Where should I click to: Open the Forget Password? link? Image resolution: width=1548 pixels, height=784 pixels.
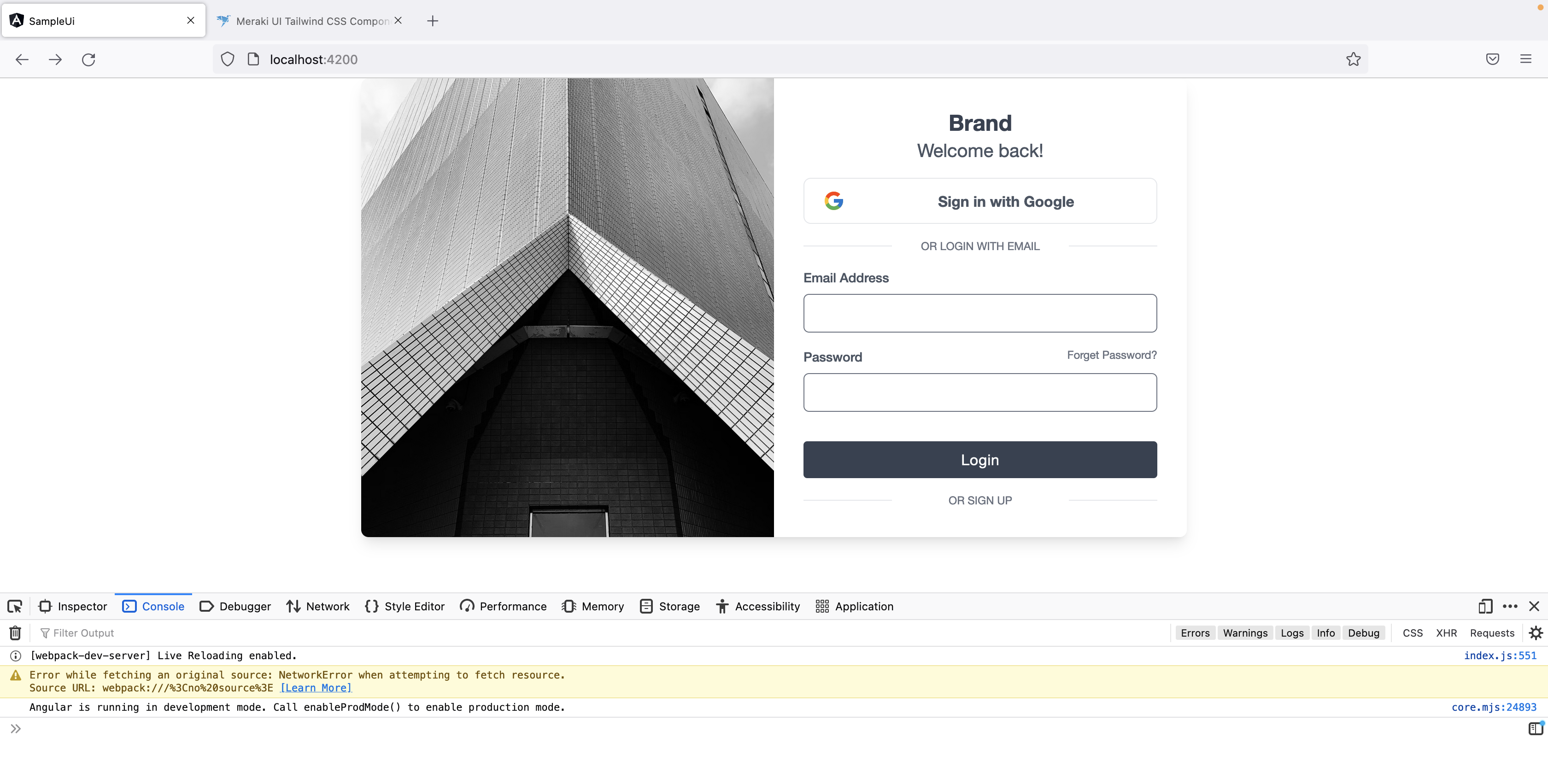tap(1111, 354)
